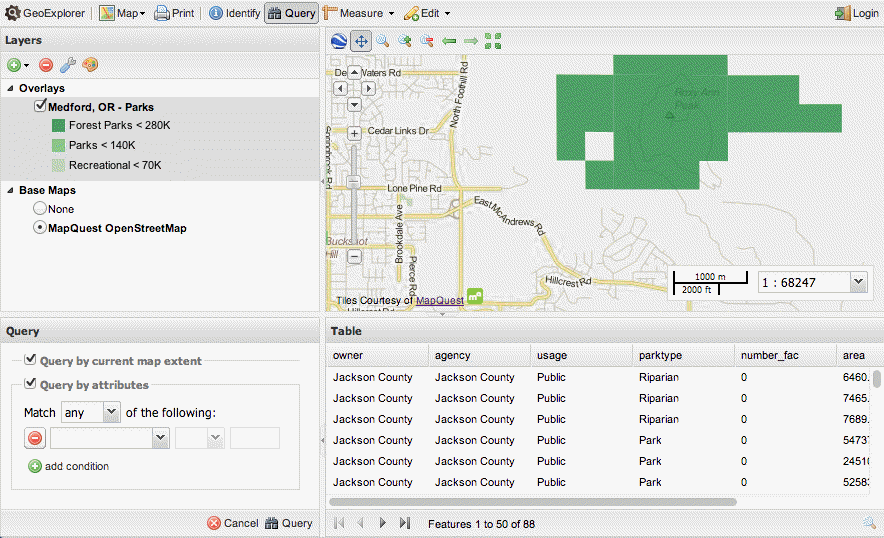
Task: Click the add layers green plus icon
Action: 14,65
